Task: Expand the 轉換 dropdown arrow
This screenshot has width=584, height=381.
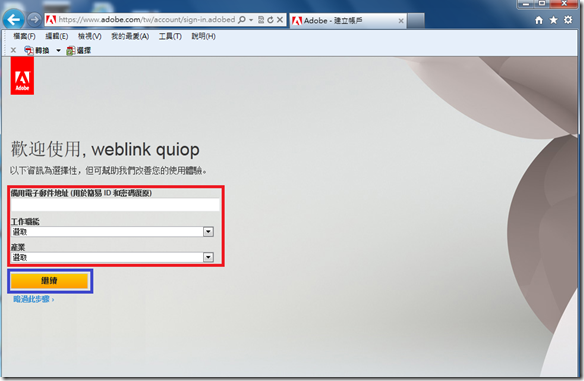Action: pyautogui.click(x=58, y=50)
